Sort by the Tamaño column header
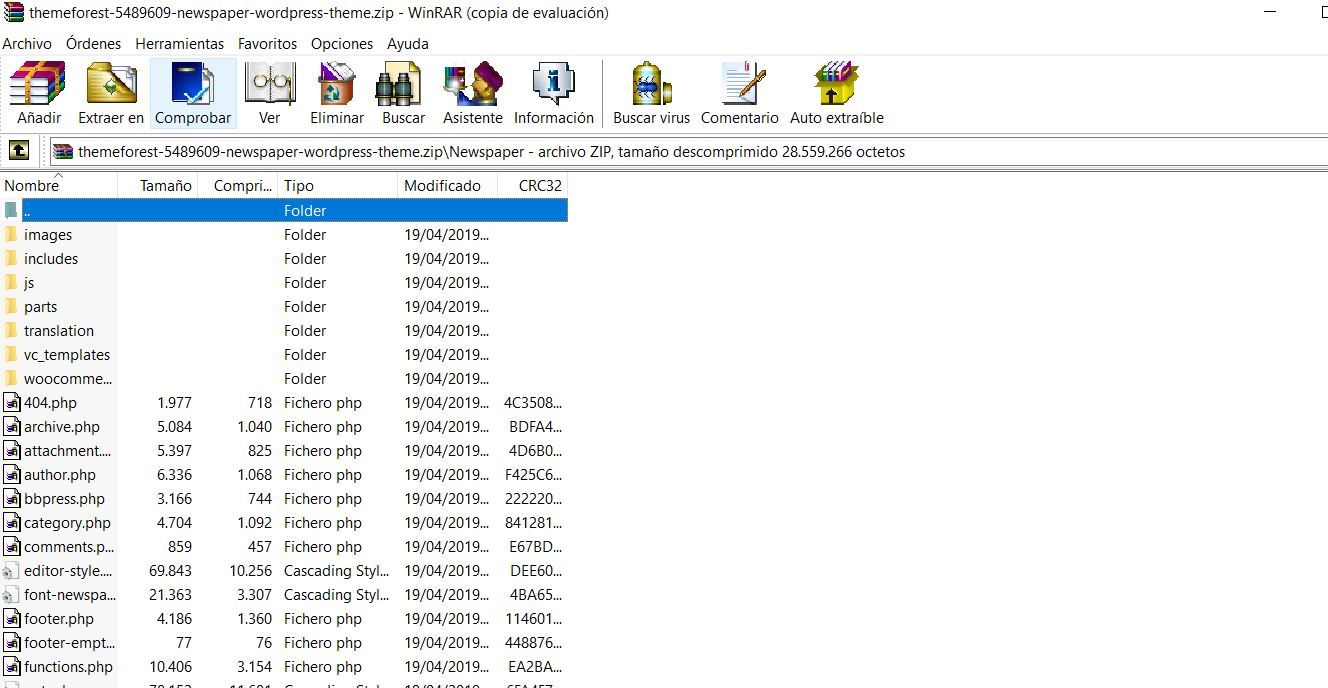The height and width of the screenshot is (688, 1328). (x=158, y=186)
